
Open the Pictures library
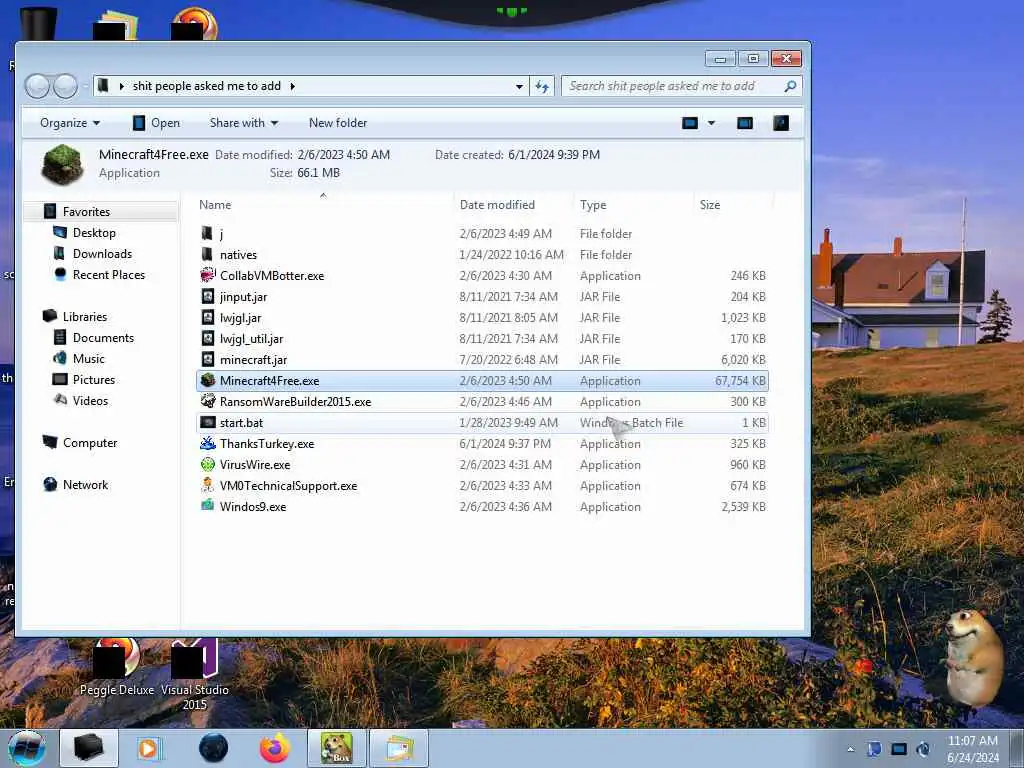[x=94, y=379]
